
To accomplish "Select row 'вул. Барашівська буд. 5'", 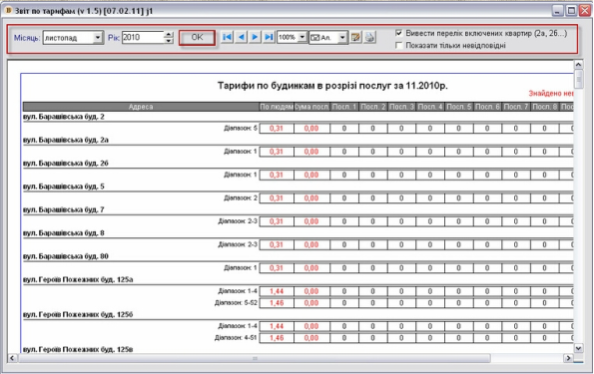I will (64, 186).
